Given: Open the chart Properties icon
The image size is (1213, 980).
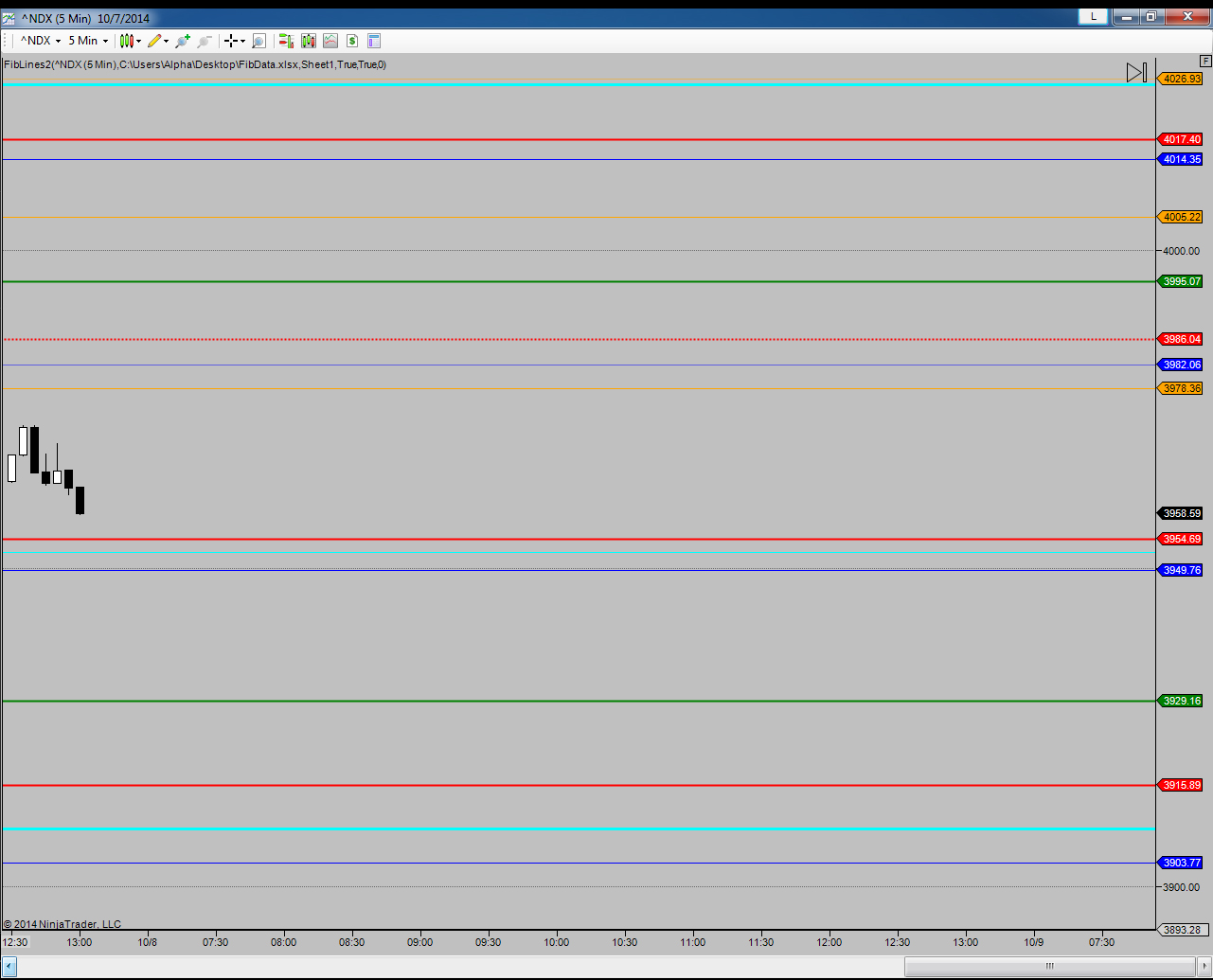Looking at the screenshot, I should pyautogui.click(x=374, y=41).
